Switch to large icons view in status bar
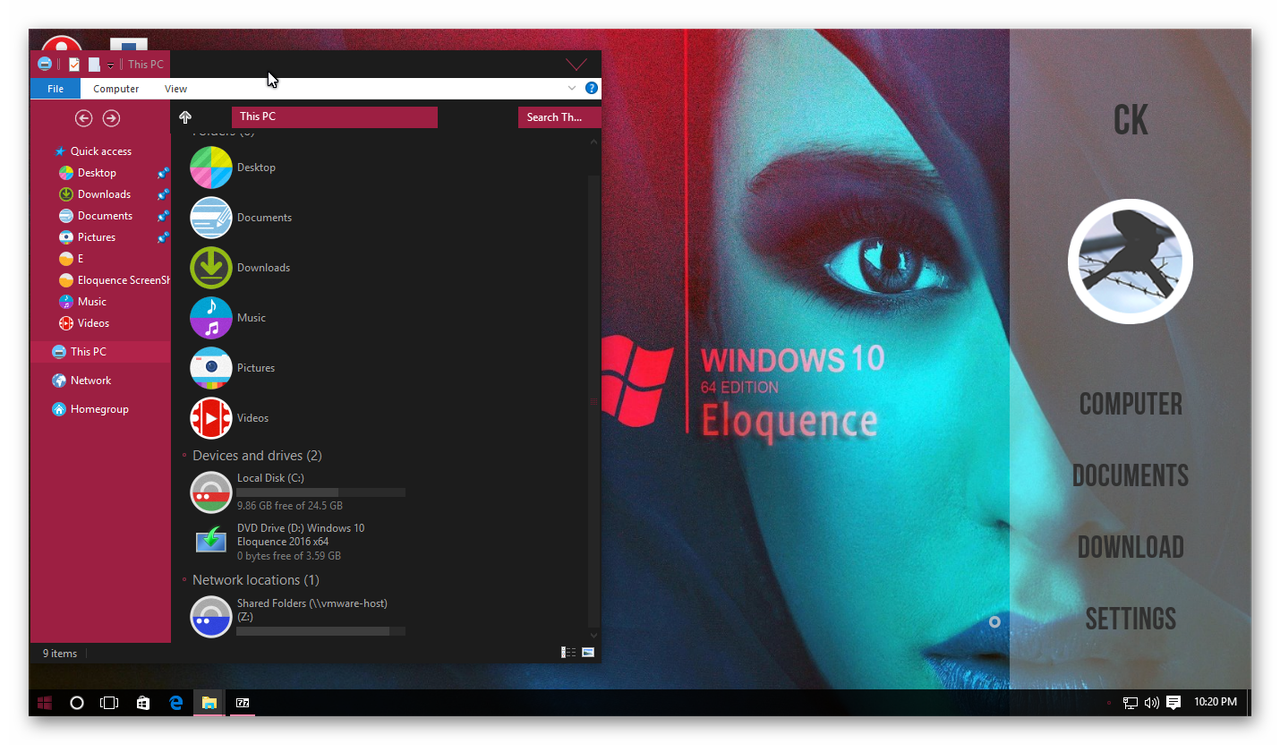 tap(588, 652)
